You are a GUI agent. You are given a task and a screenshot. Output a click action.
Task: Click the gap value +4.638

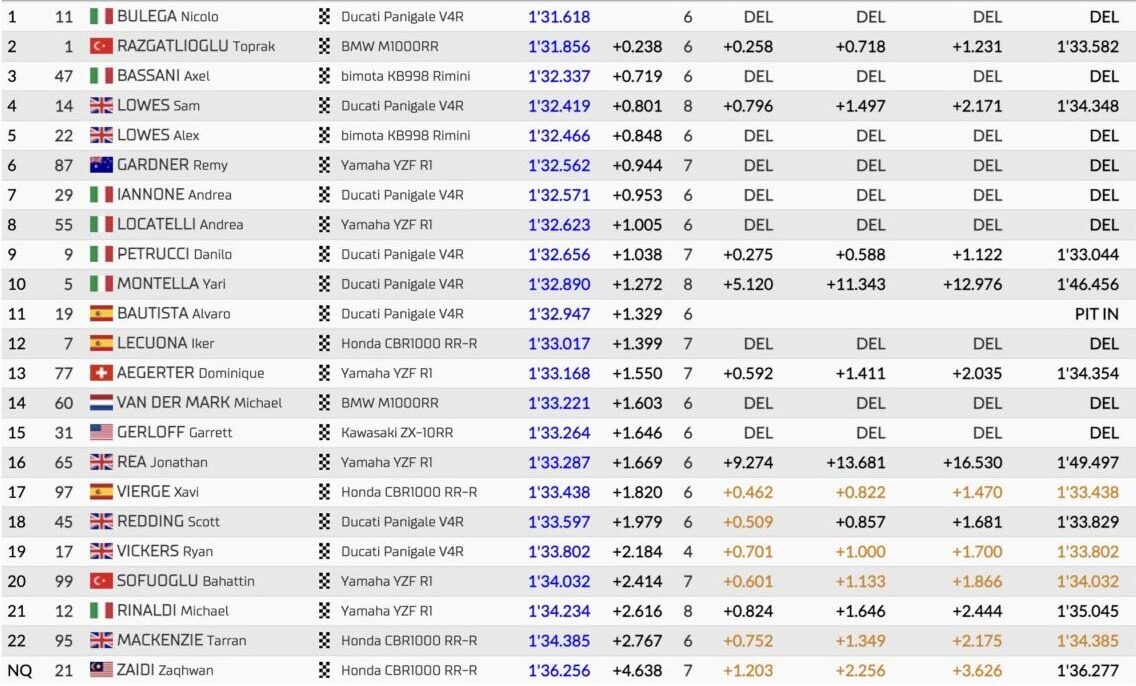[637, 669]
